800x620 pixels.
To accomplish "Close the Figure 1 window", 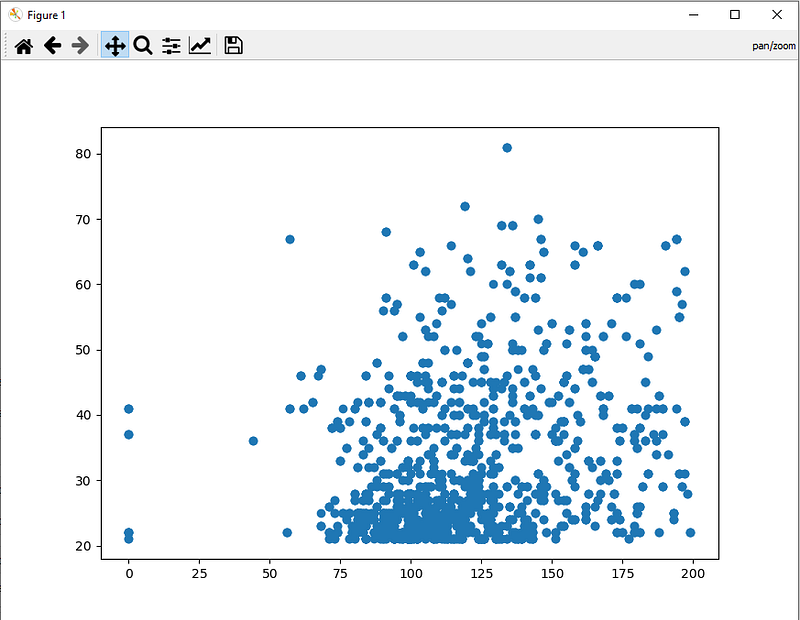I will tap(777, 15).
